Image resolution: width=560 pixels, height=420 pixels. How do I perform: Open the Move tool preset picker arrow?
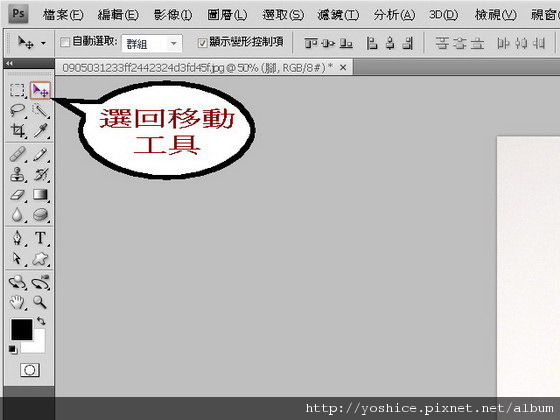[x=43, y=43]
